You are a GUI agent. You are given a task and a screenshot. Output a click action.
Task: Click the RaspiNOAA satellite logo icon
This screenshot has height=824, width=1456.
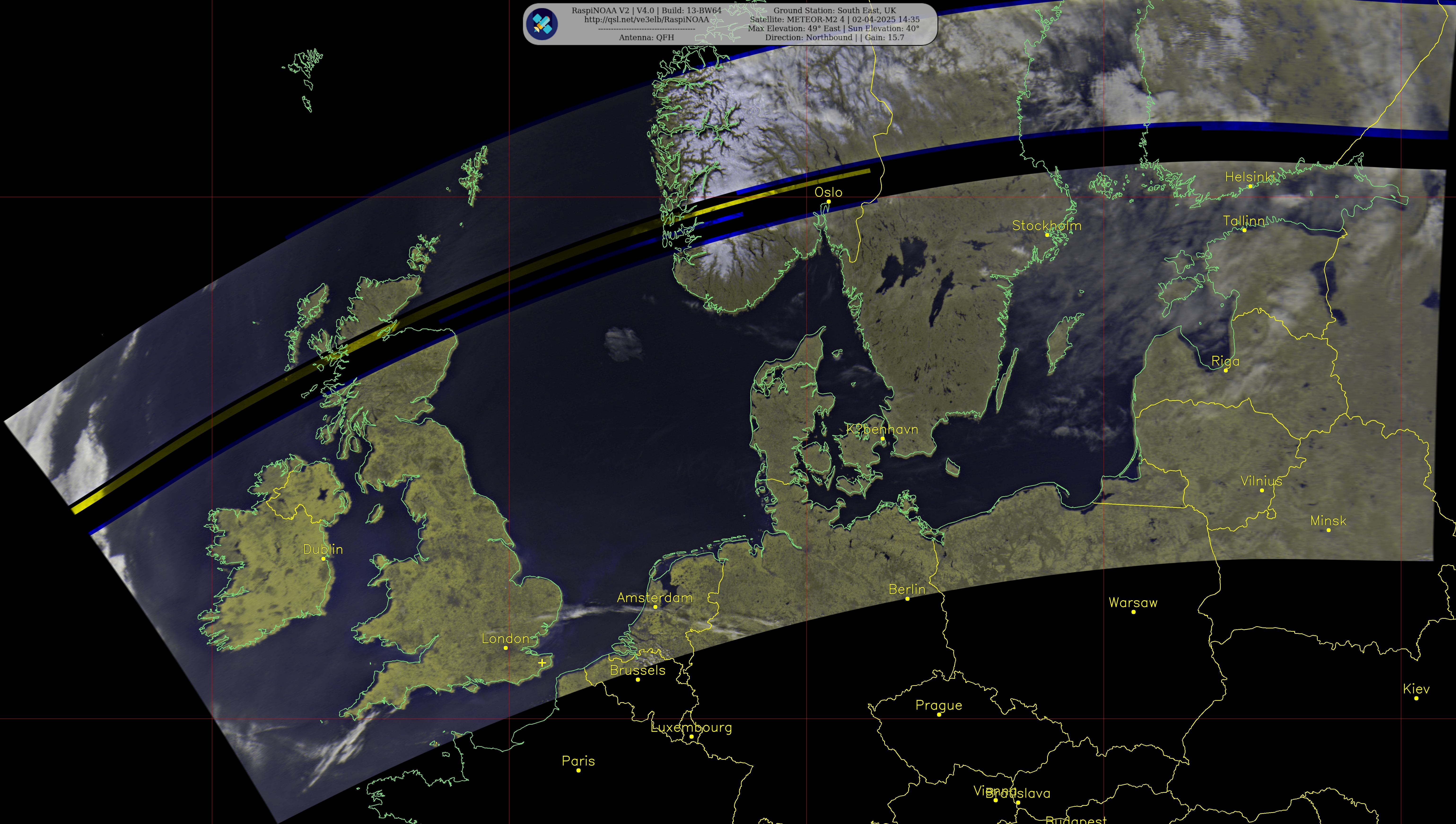point(542,24)
